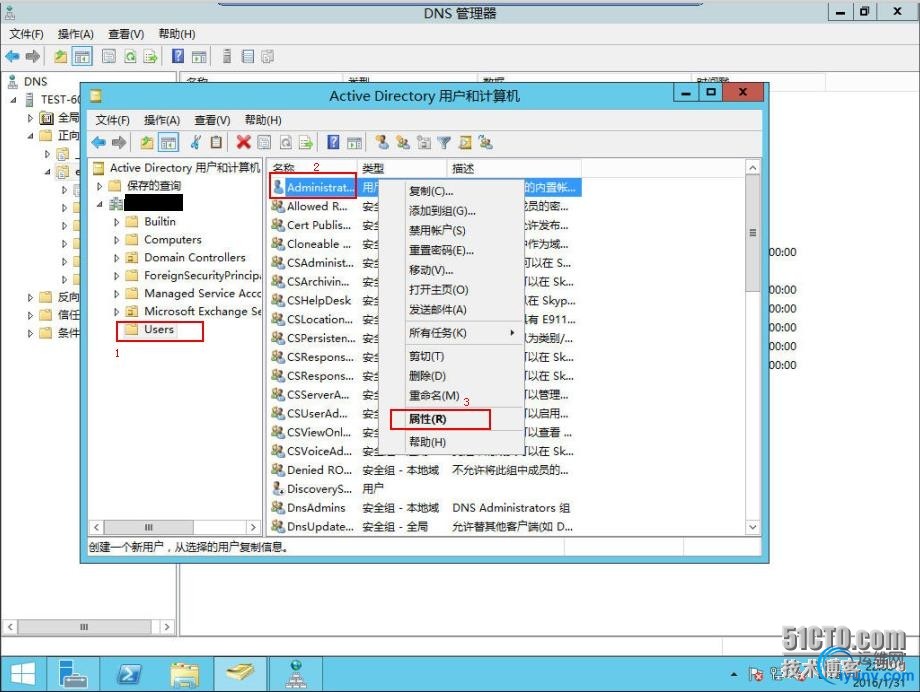
Task: Click Export list icon in Active Directory toolbar
Action: pyautogui.click(x=306, y=143)
